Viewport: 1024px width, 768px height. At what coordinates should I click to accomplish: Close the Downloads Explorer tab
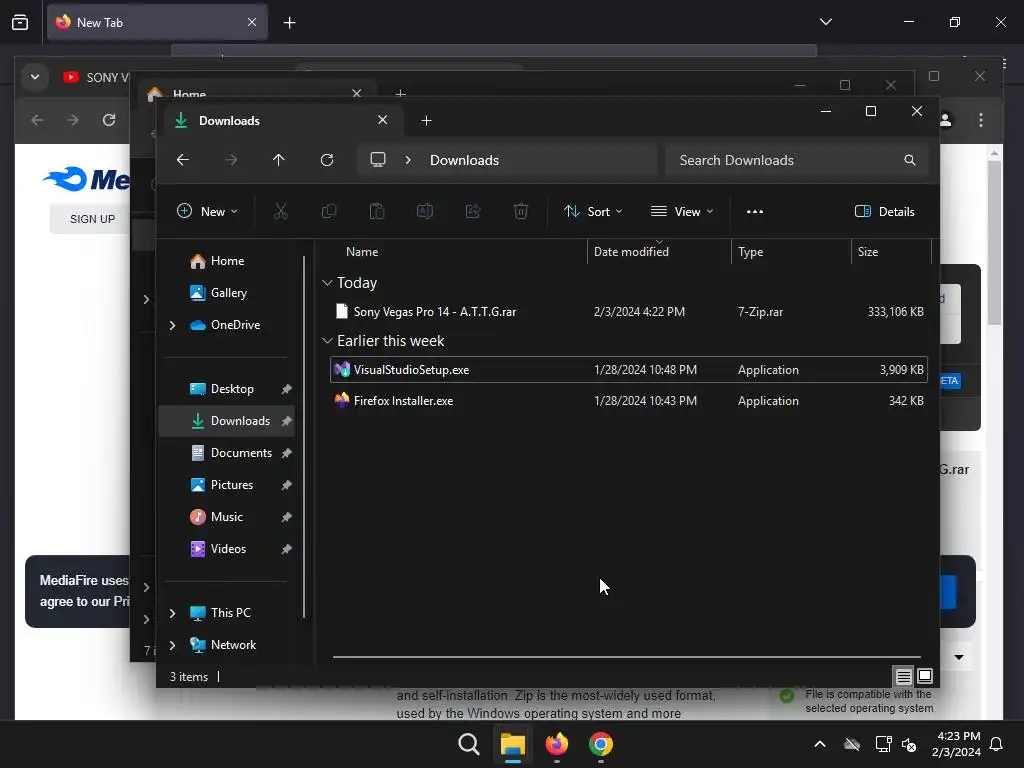(x=383, y=120)
